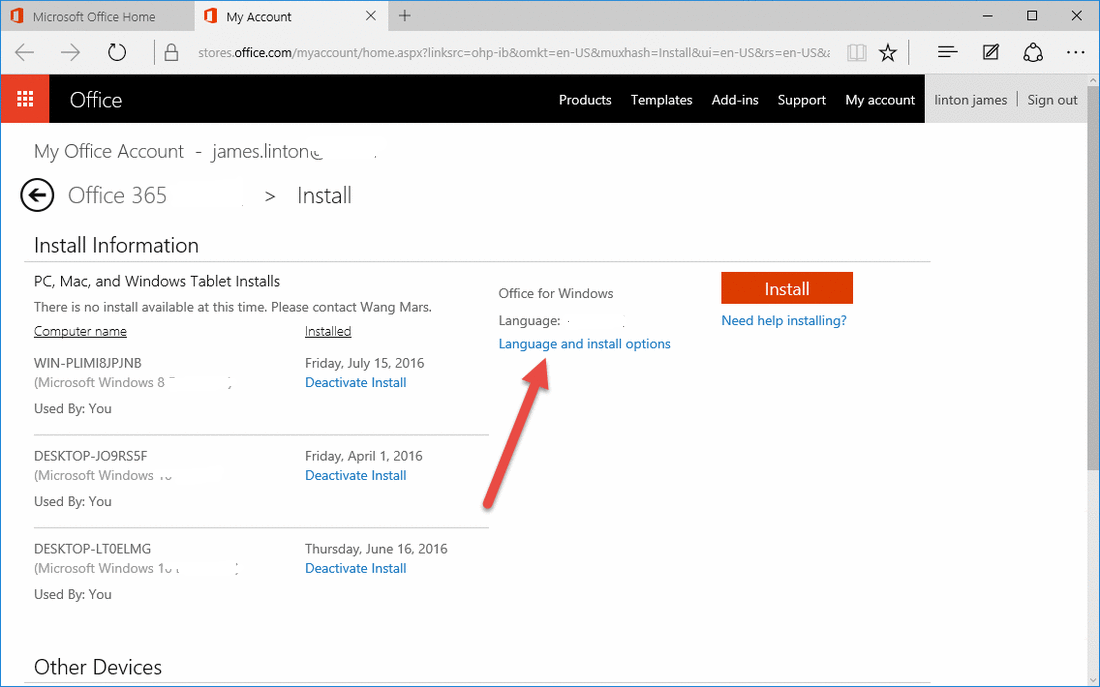This screenshot has height=687, width=1100.
Task: Open the Support menu item
Action: click(x=802, y=100)
